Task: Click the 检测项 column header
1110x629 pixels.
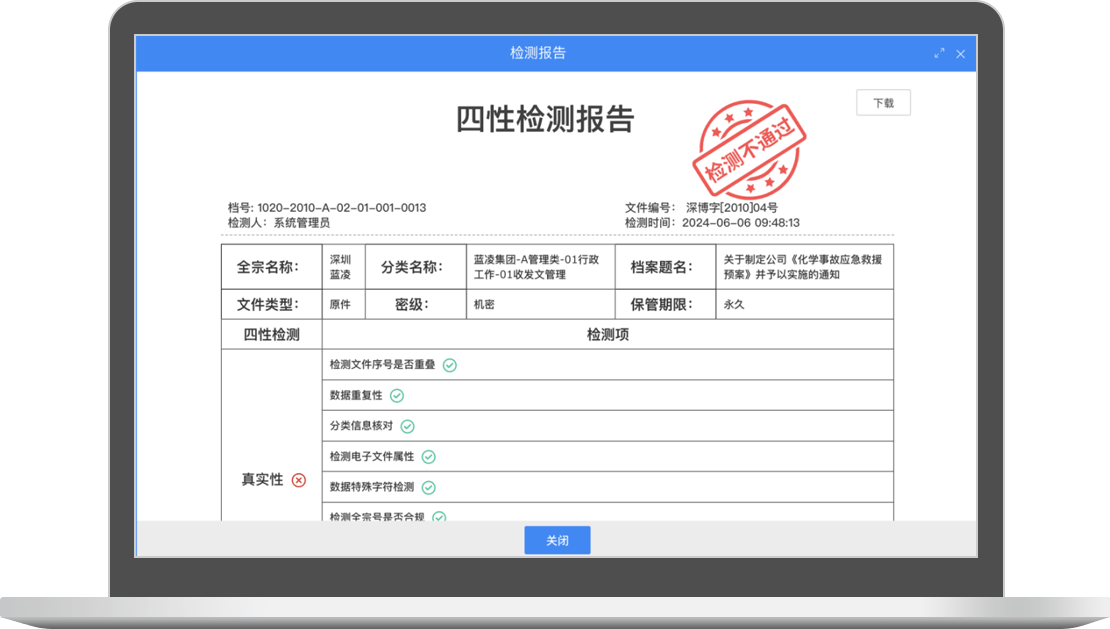Action: click(x=607, y=335)
